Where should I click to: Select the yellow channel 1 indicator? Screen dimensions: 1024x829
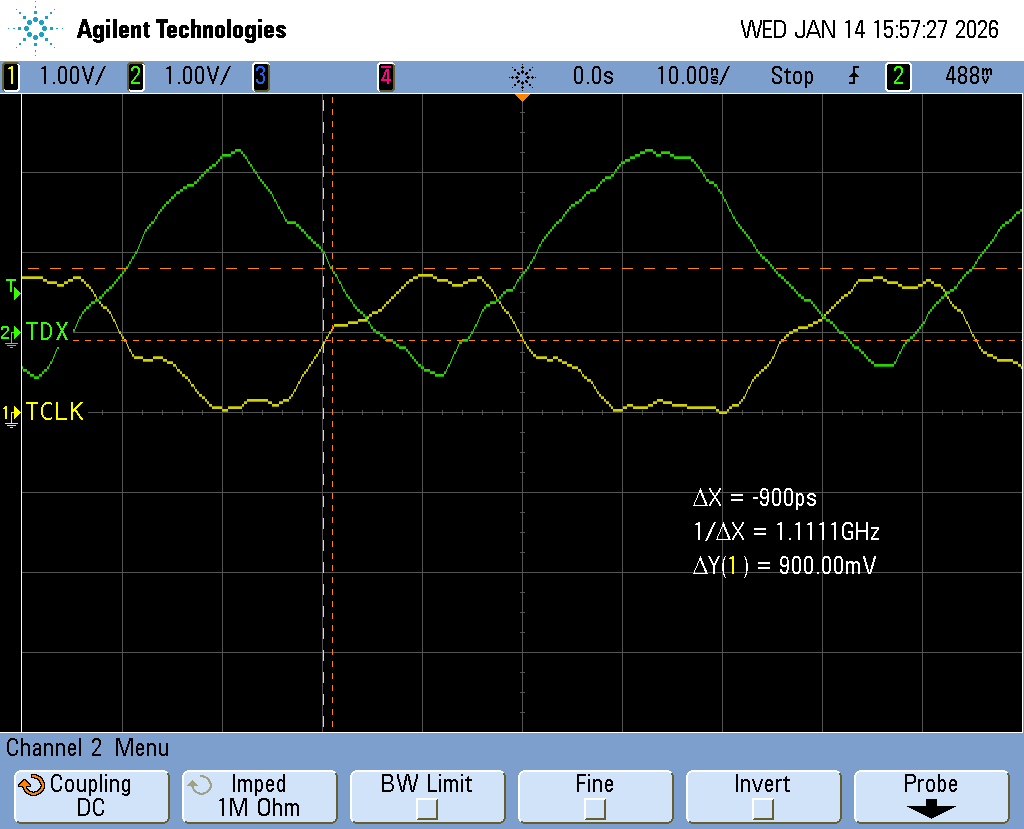coord(11,76)
